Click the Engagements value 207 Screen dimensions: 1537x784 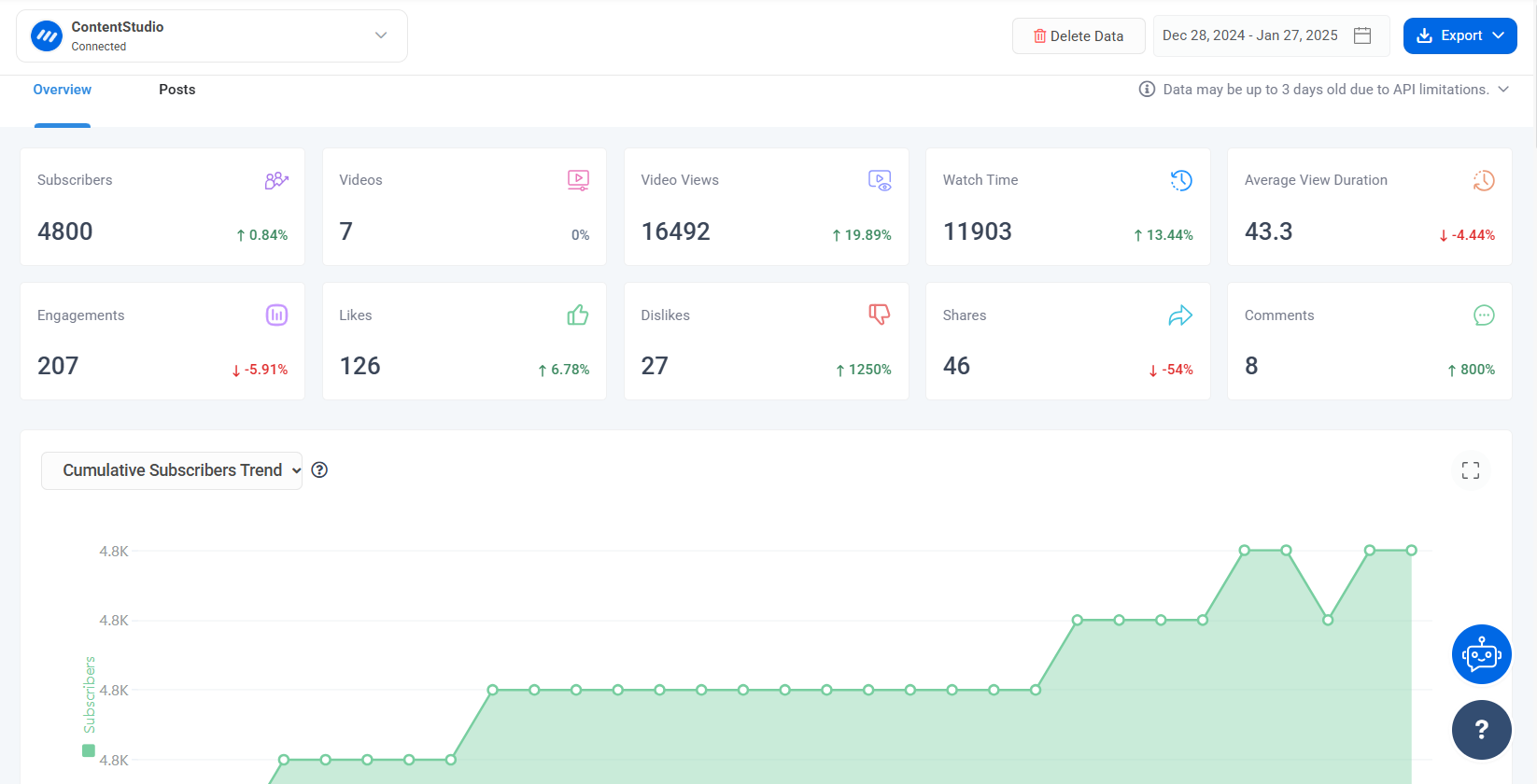tap(58, 366)
